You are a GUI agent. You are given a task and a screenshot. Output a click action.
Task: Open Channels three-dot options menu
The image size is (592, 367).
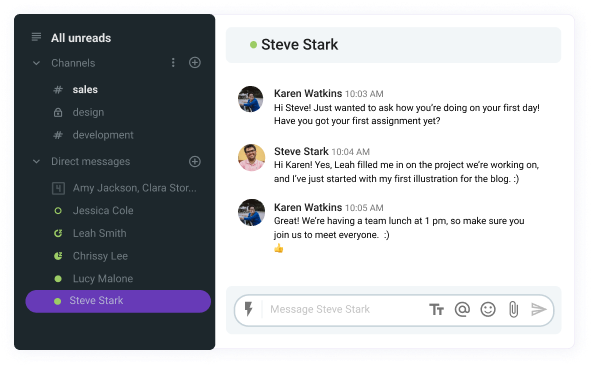click(x=173, y=63)
